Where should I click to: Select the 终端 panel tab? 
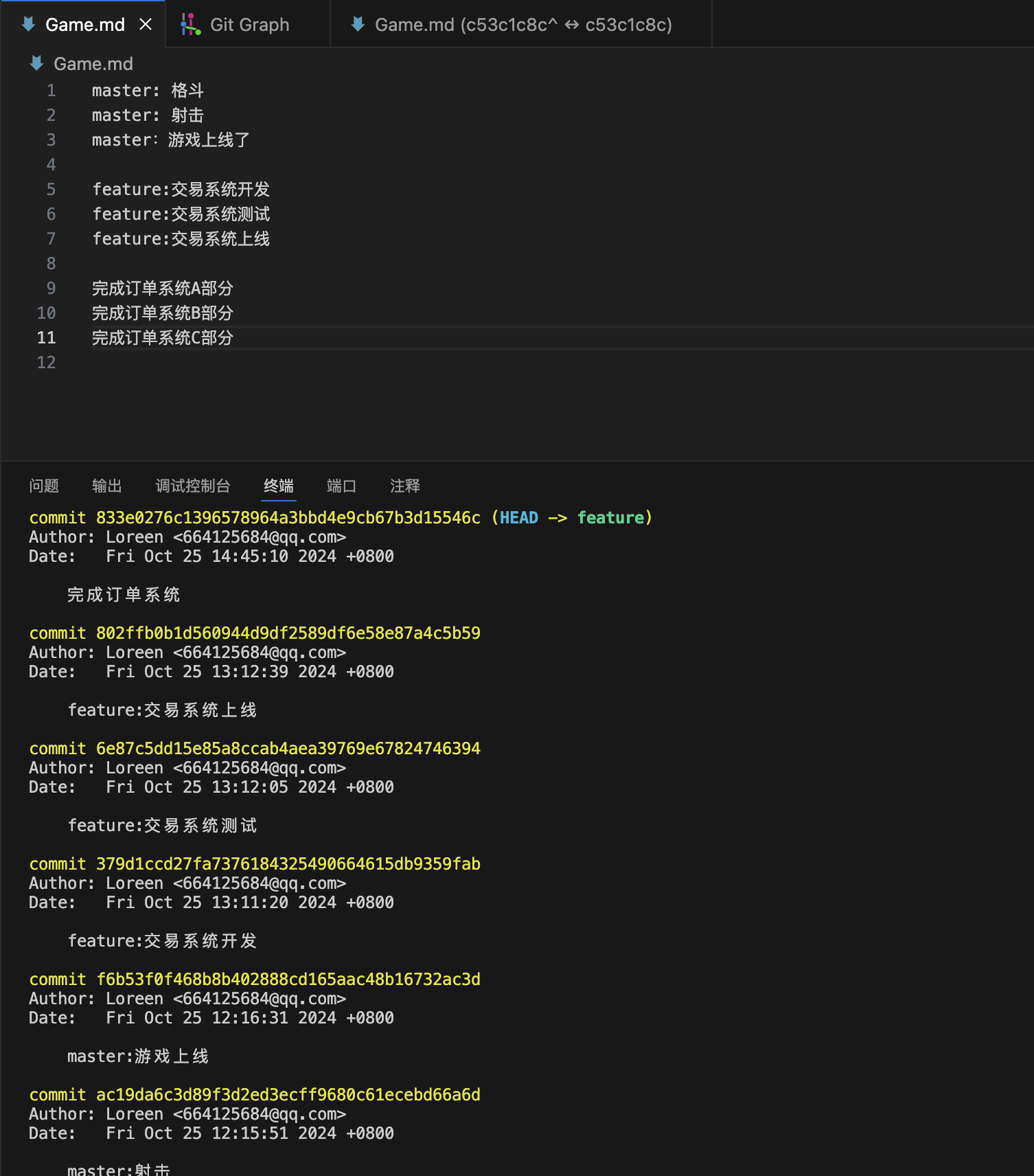tap(279, 486)
